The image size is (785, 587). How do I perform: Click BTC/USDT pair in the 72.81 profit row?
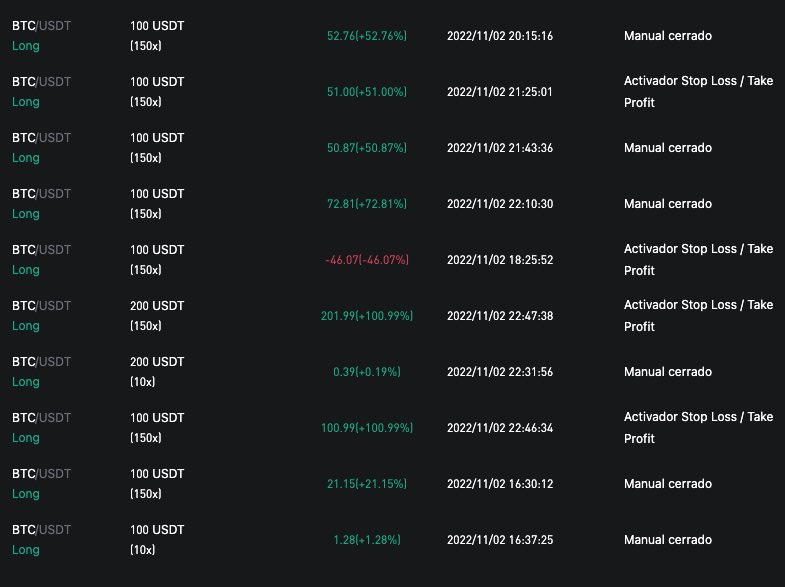(x=41, y=194)
